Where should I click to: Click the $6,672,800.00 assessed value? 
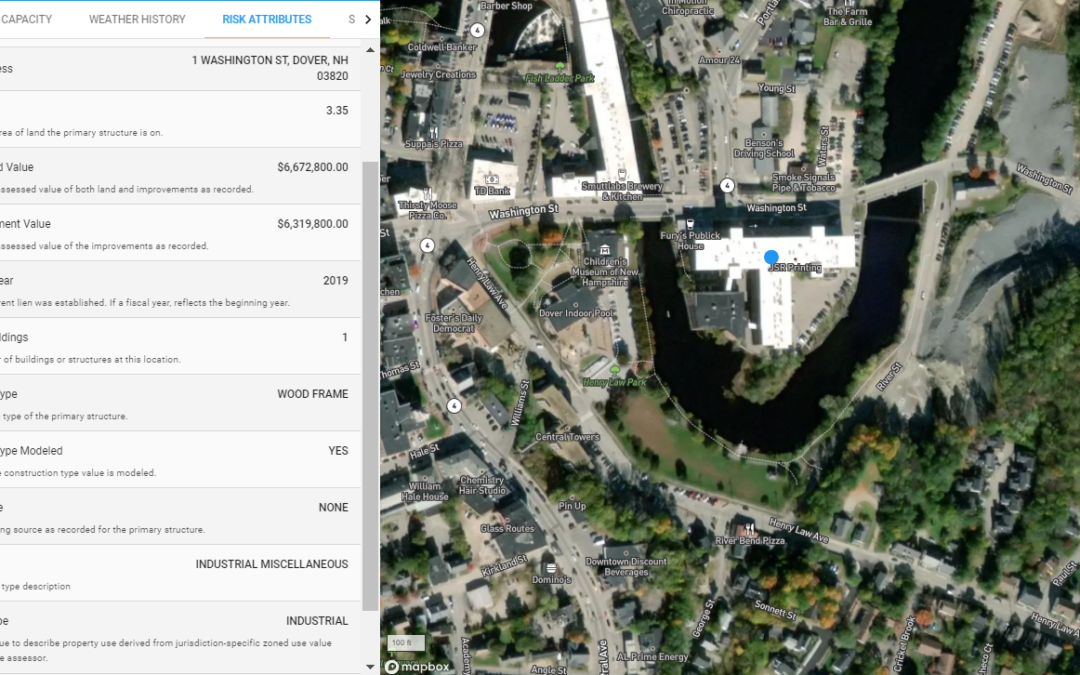tap(313, 167)
